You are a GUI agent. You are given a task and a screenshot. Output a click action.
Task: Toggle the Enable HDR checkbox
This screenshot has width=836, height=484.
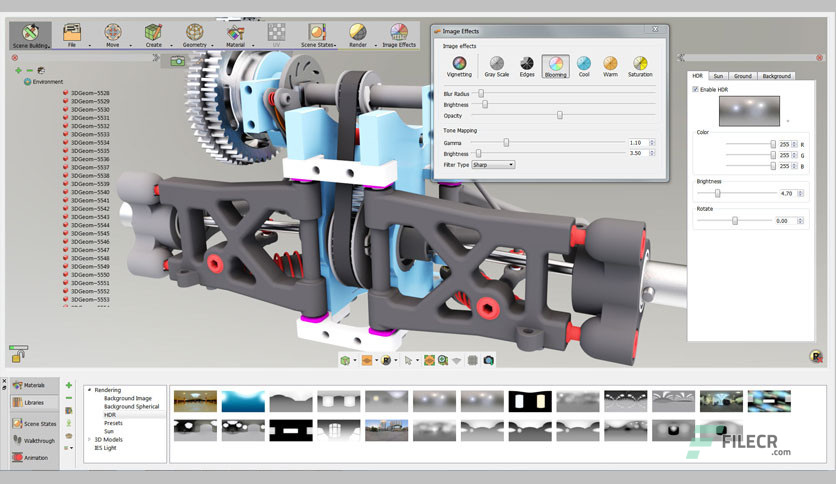click(695, 90)
